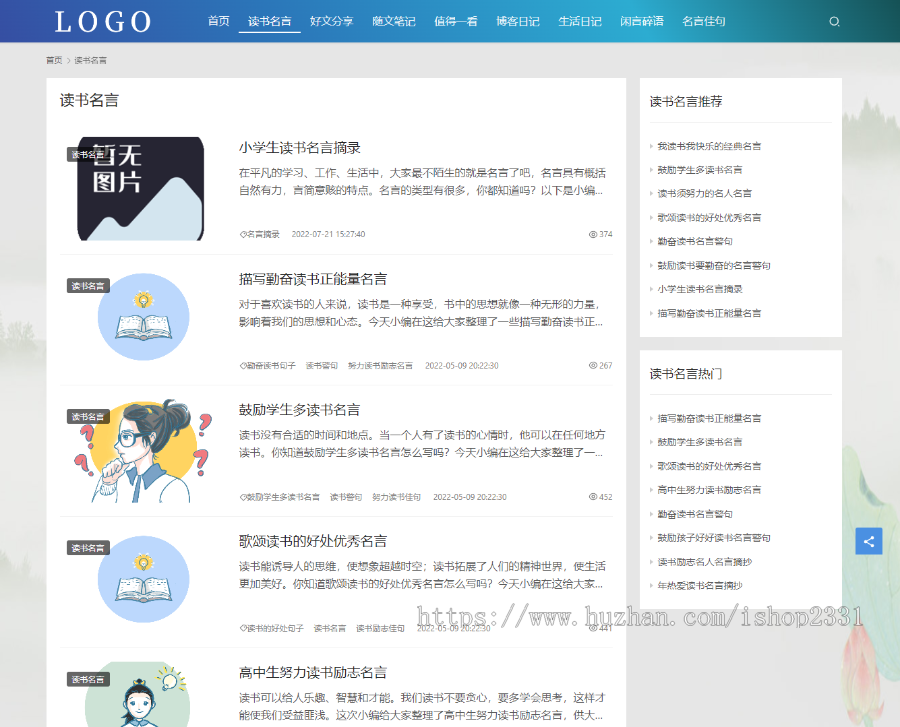The image size is (900, 727).
Task: Click the 读书名言 badge on 暂无图片 thumbnail
Action: (88, 154)
